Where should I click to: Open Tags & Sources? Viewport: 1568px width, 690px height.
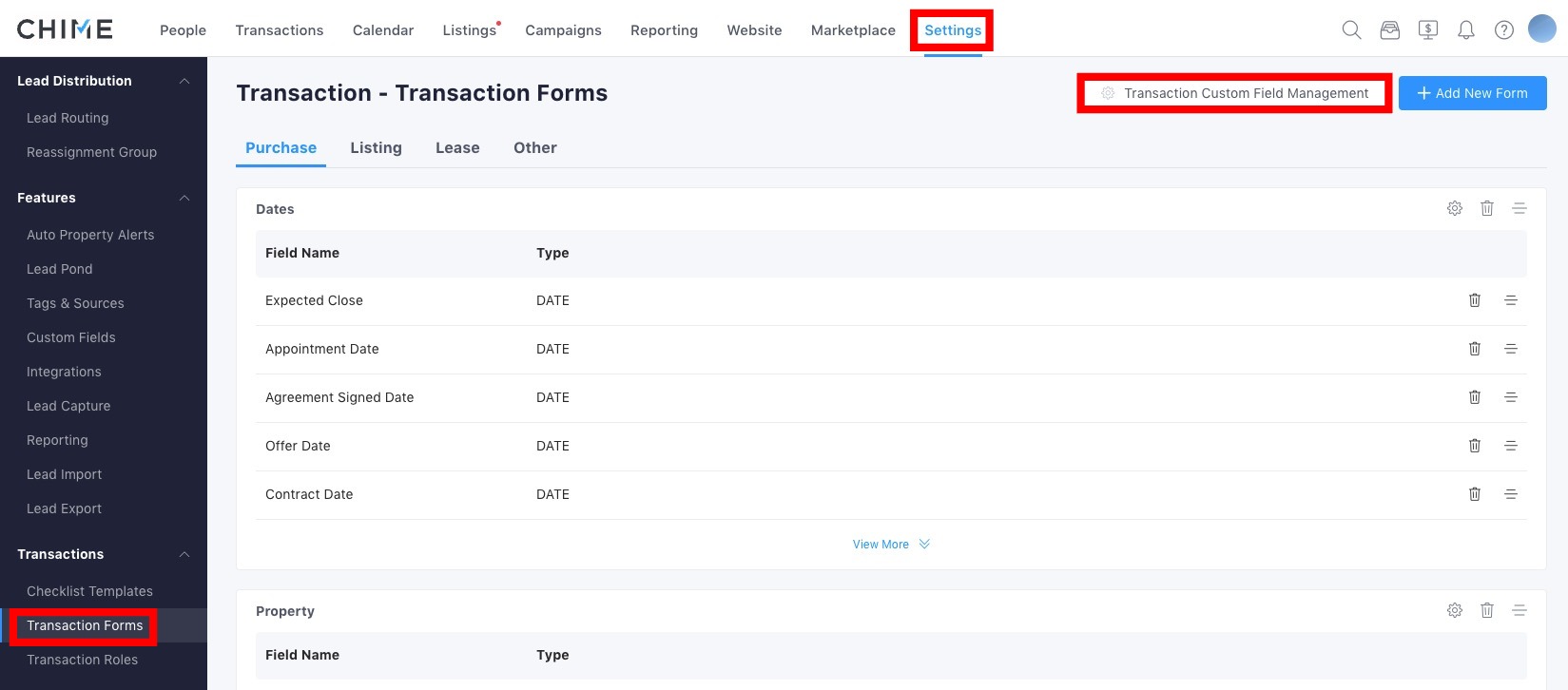pyautogui.click(x=75, y=303)
